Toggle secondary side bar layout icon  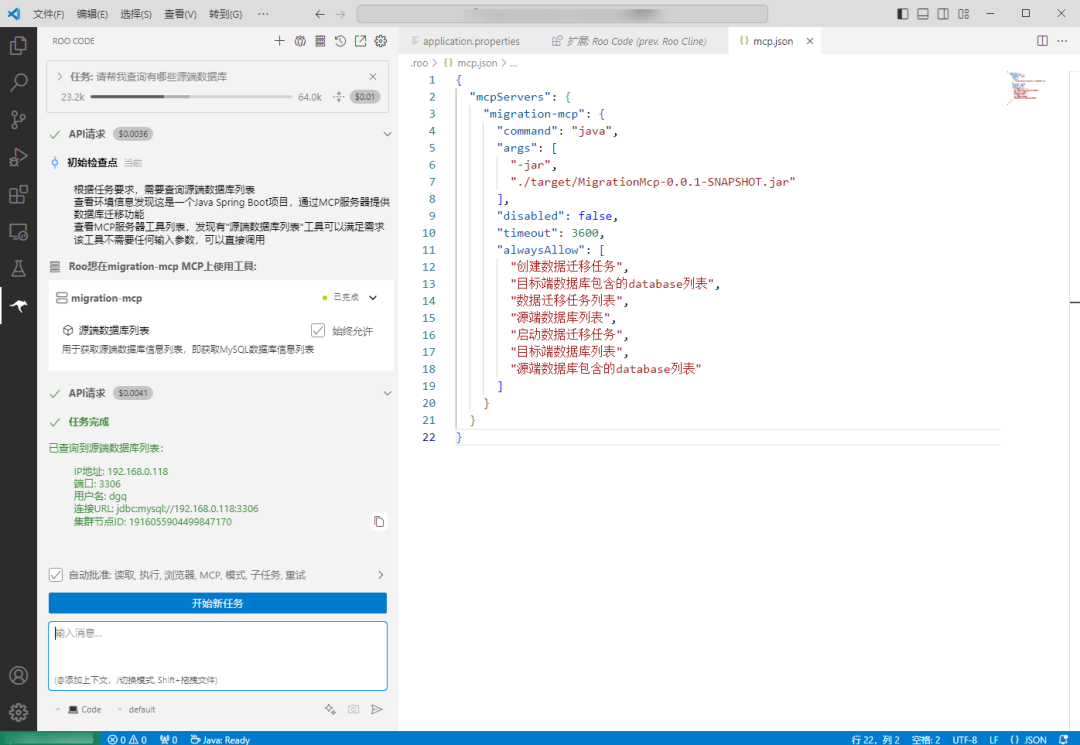pos(943,14)
